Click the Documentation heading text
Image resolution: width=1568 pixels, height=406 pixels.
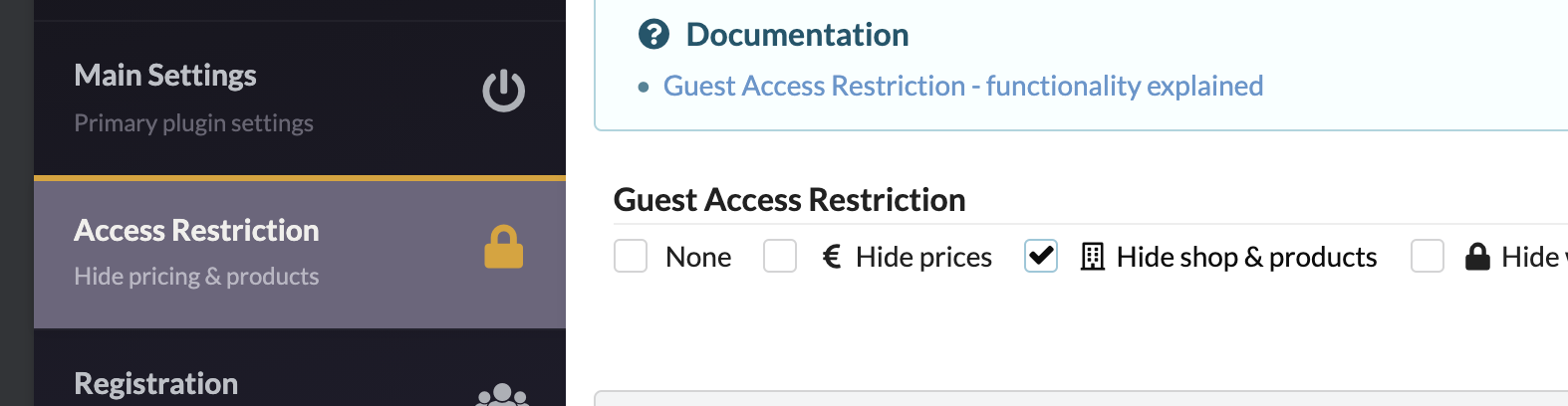797,35
